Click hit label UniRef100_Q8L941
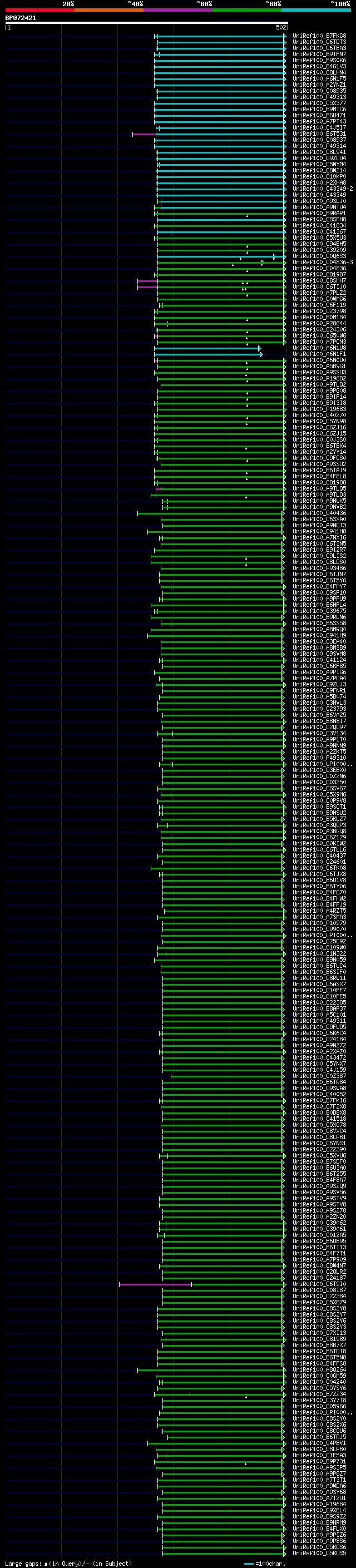356x1568 pixels. (319, 152)
